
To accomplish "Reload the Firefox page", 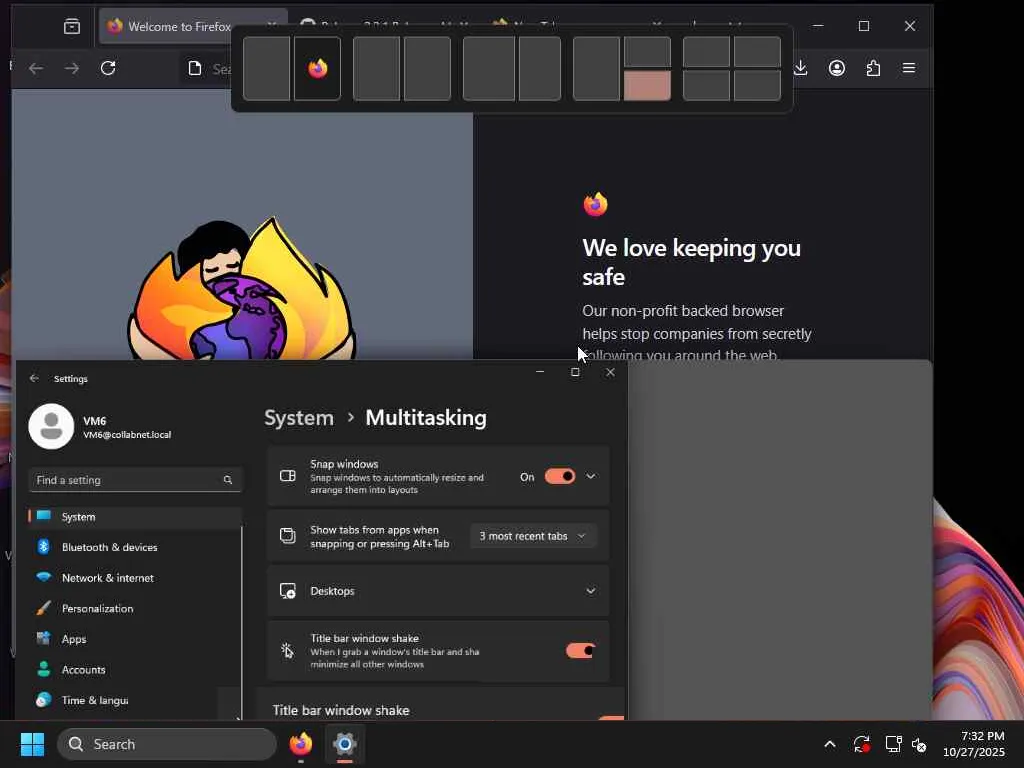I will click(x=108, y=68).
